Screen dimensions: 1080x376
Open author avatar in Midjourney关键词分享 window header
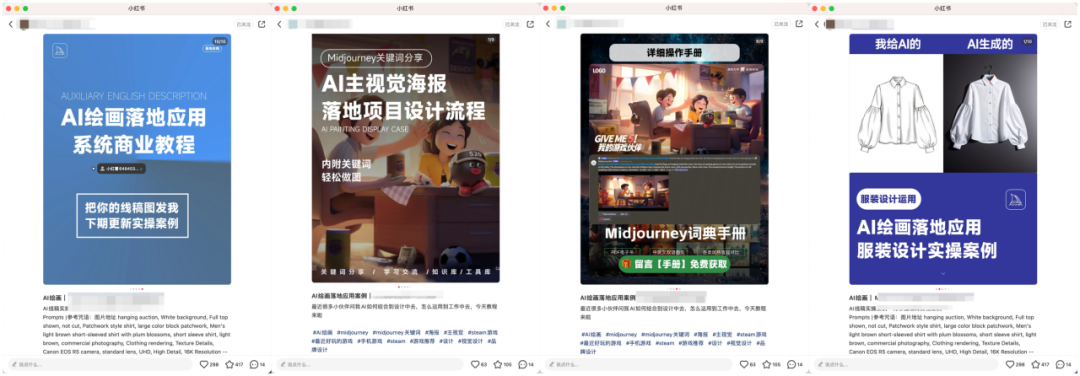pos(293,24)
